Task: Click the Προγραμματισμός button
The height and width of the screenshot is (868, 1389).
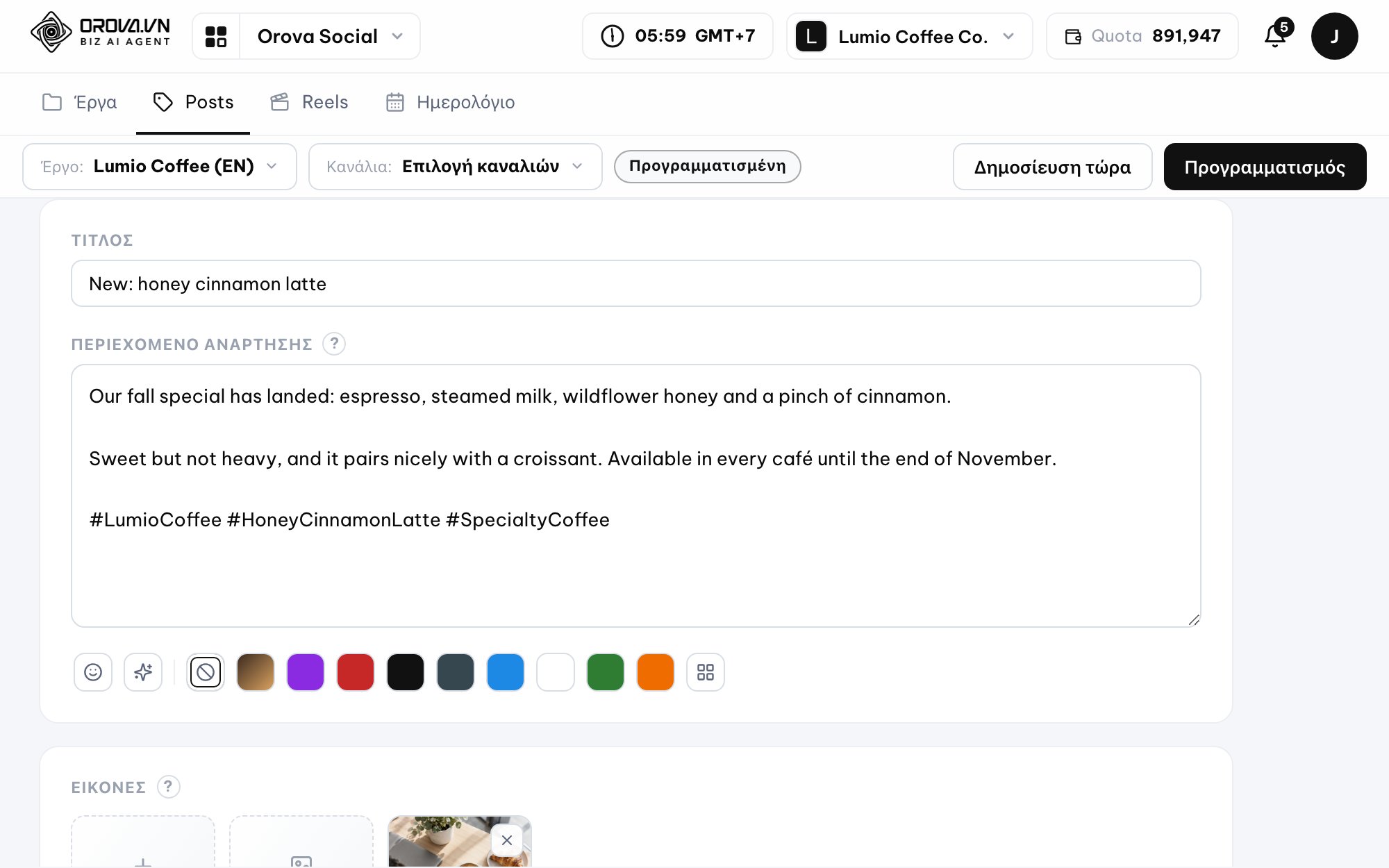Action: tap(1265, 167)
